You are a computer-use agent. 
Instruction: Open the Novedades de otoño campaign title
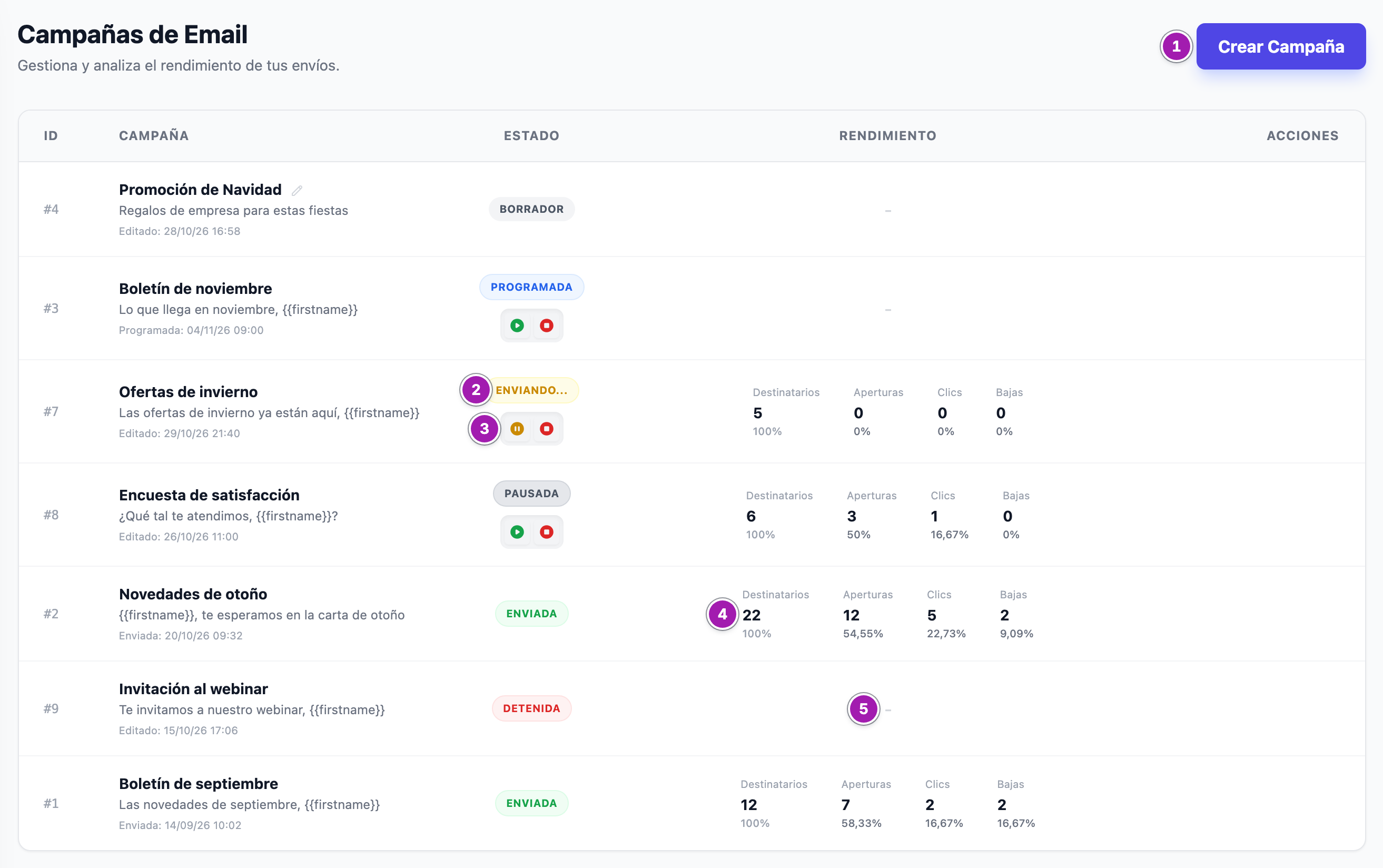(x=193, y=594)
